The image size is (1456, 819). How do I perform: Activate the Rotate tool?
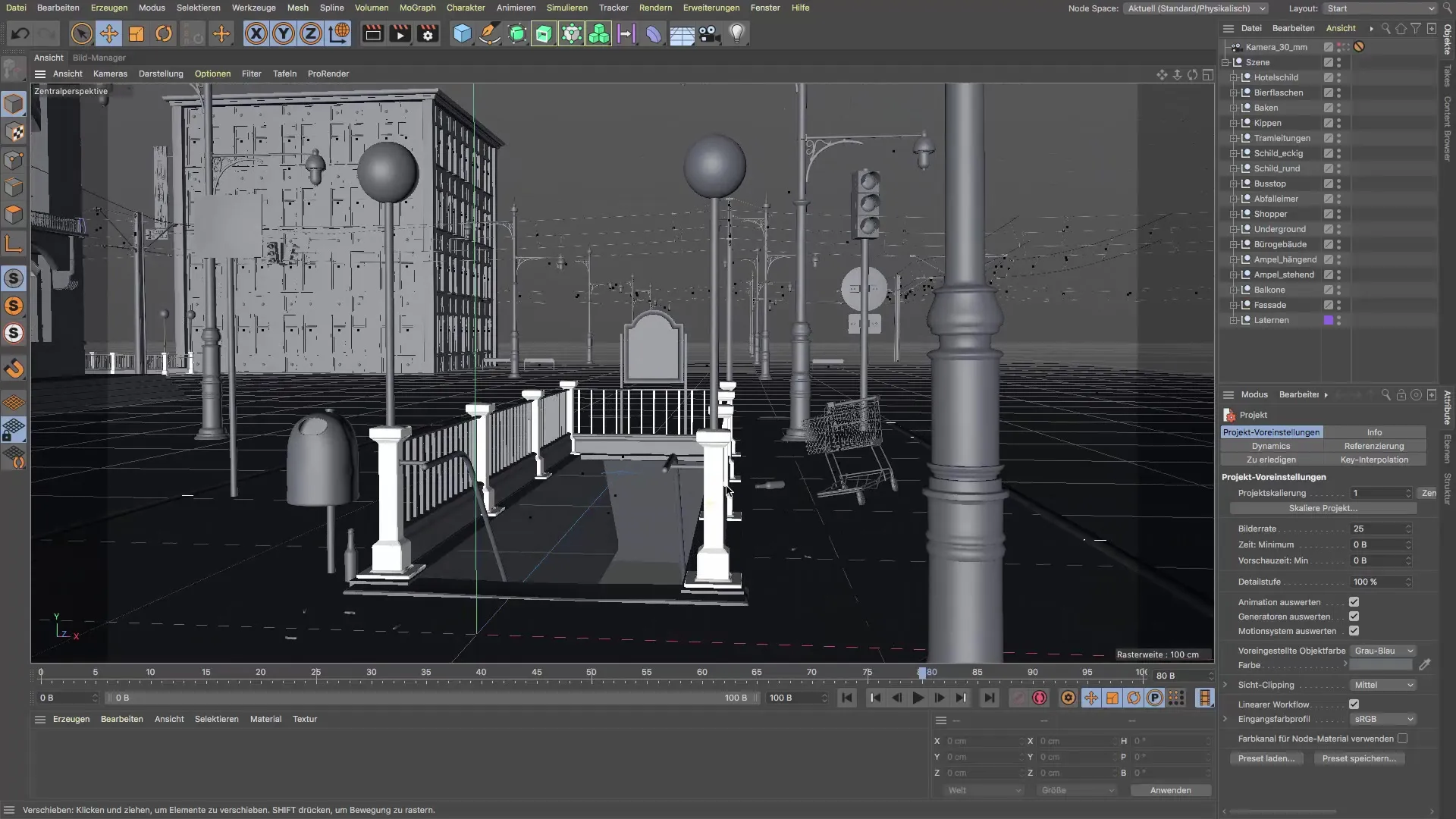164,33
